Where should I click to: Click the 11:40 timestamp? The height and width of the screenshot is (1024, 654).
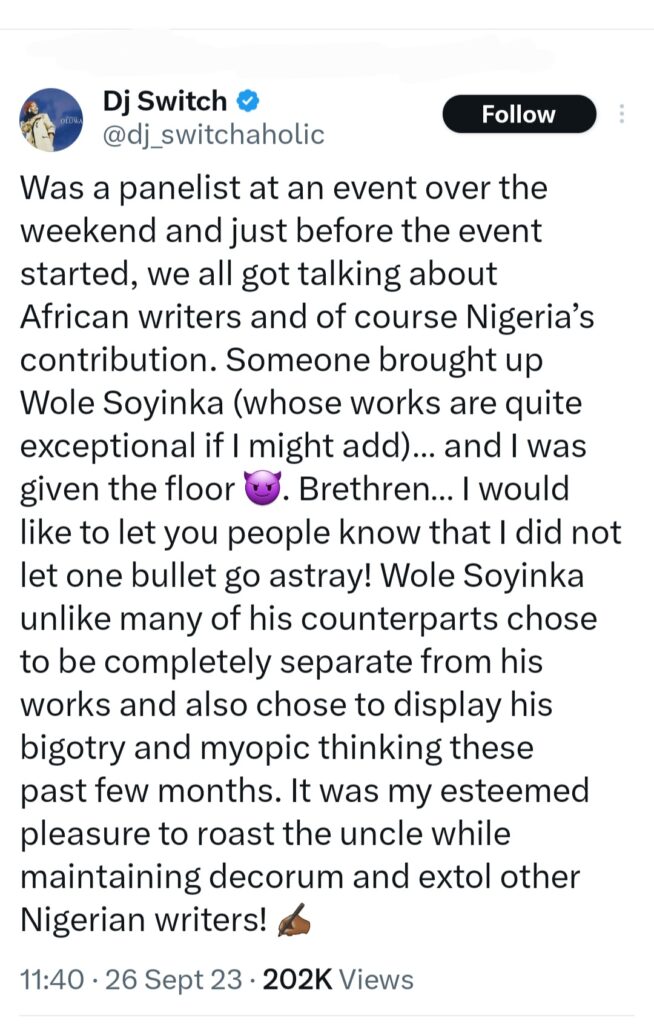[x=47, y=979]
